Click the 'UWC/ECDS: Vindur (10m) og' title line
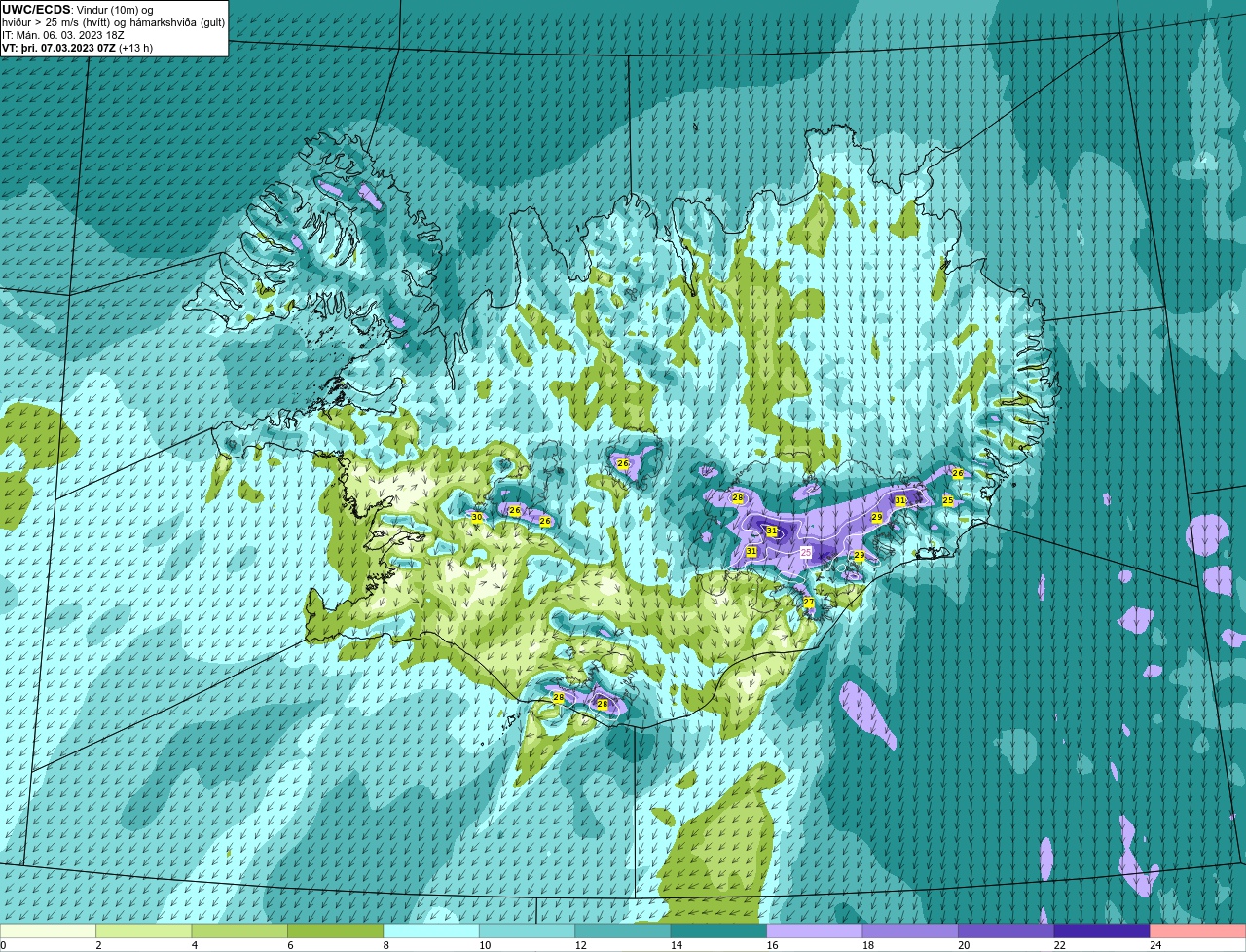 pos(78,10)
